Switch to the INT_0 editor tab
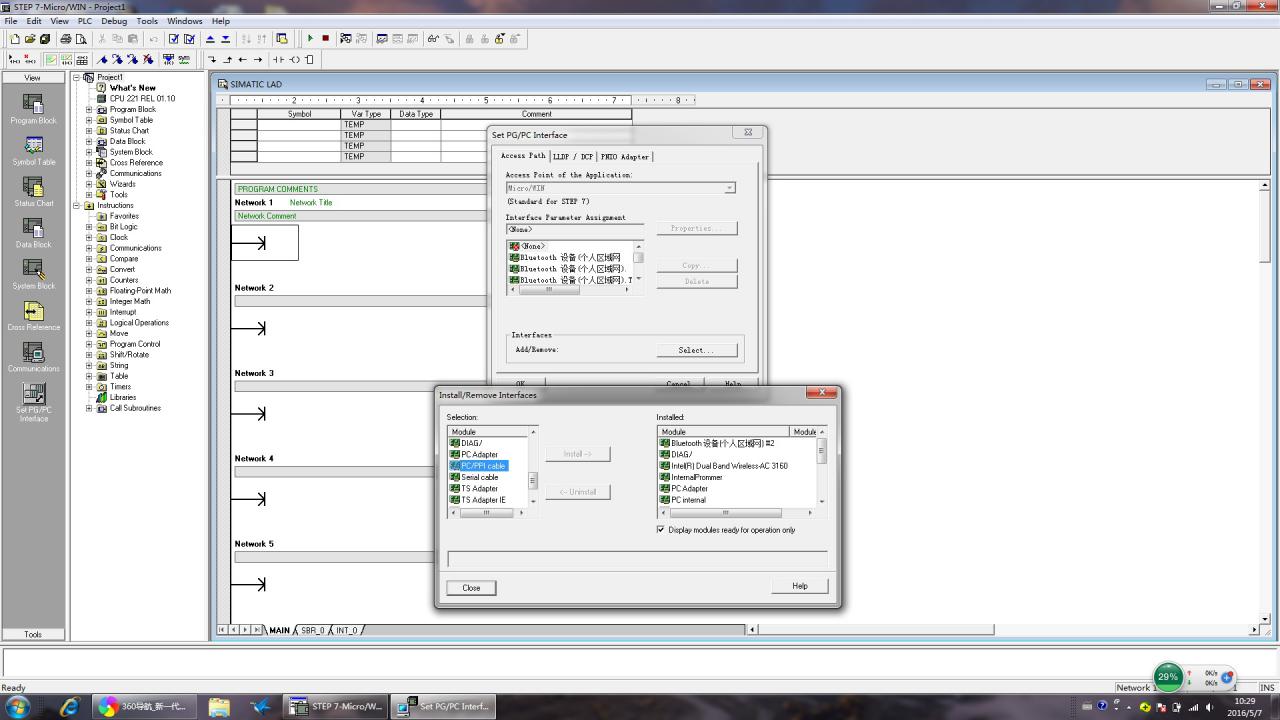The width and height of the screenshot is (1280, 720). pos(346,630)
